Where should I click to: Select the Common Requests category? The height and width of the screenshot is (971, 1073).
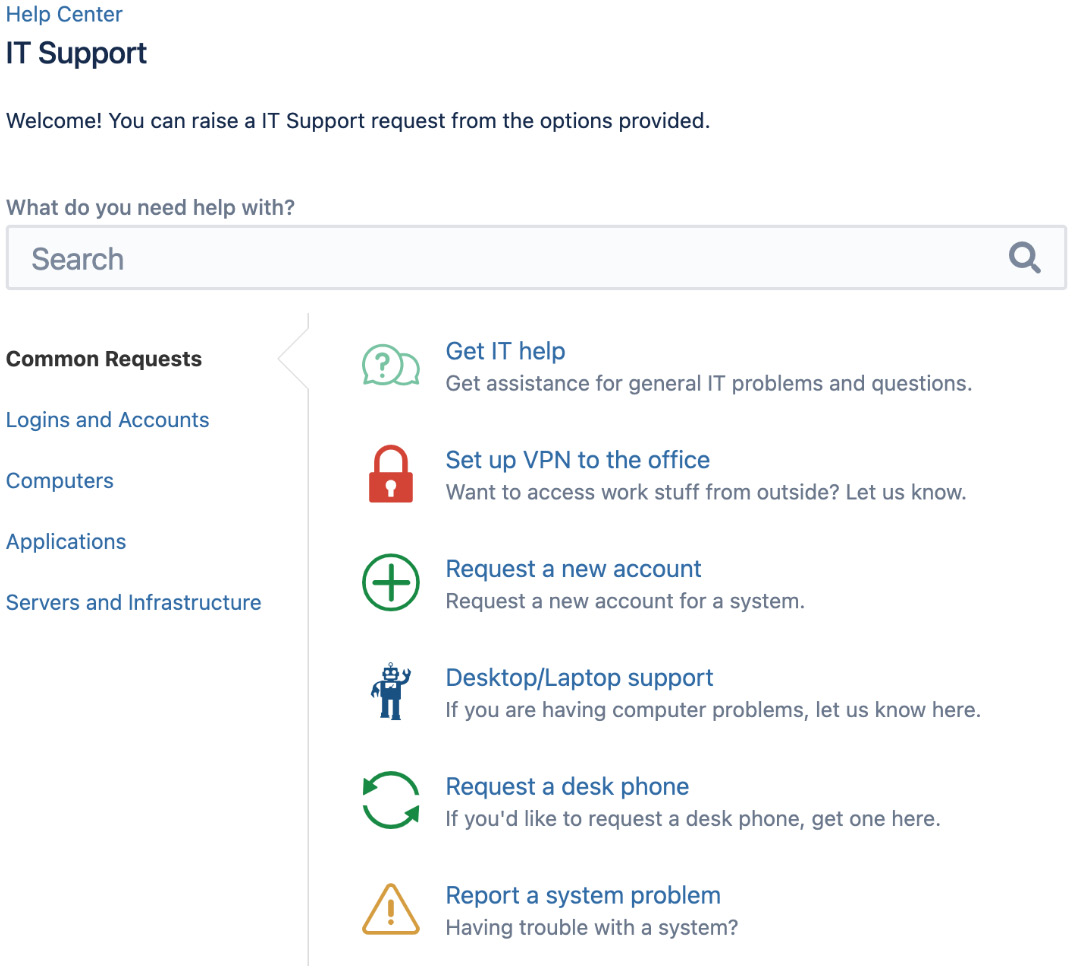click(x=104, y=358)
